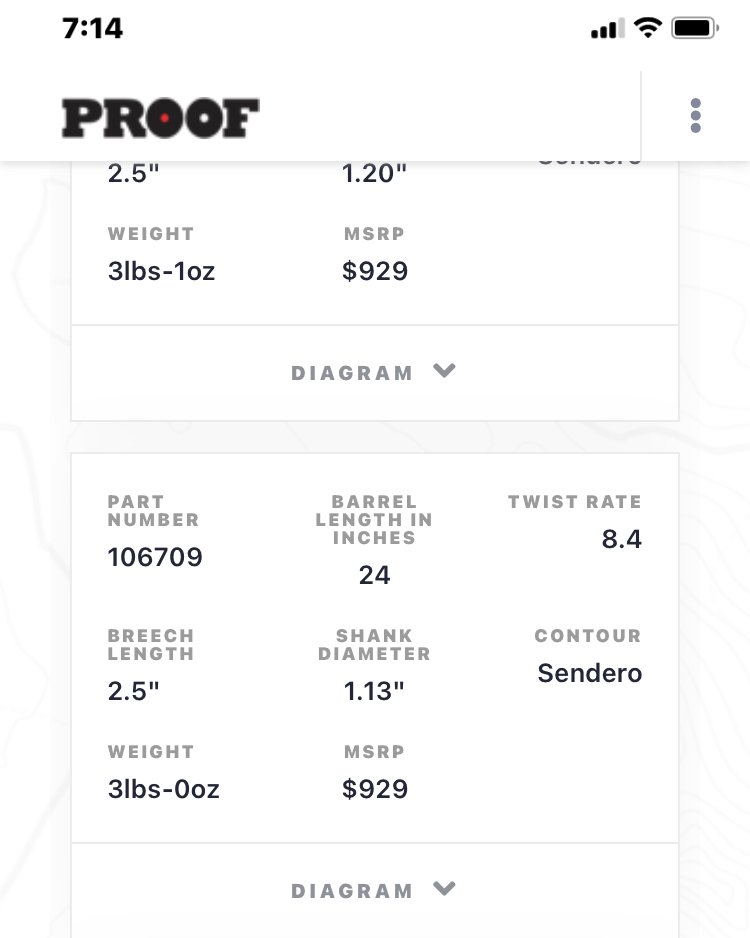Open the DIAGRAM label for part 106709

pyautogui.click(x=352, y=891)
